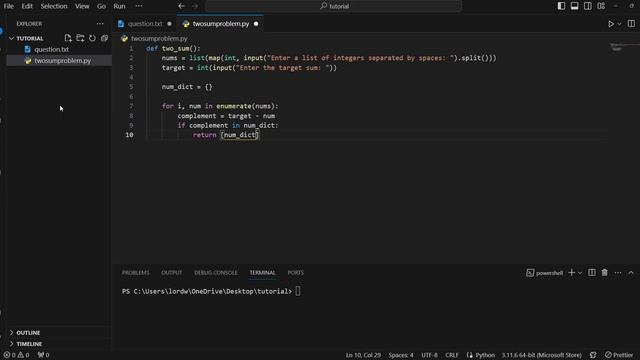Switch to the twosumproblem.py tab
This screenshot has width=640, height=360.
(221, 24)
